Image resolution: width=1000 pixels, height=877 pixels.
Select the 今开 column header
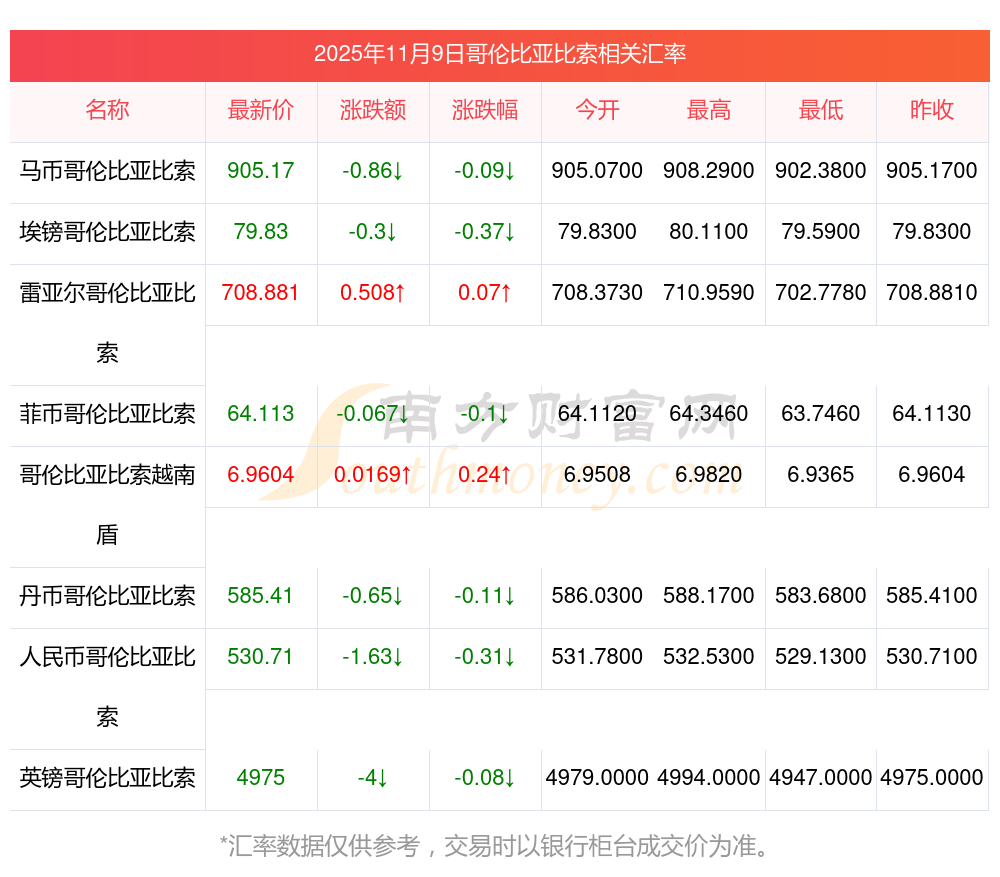click(597, 110)
